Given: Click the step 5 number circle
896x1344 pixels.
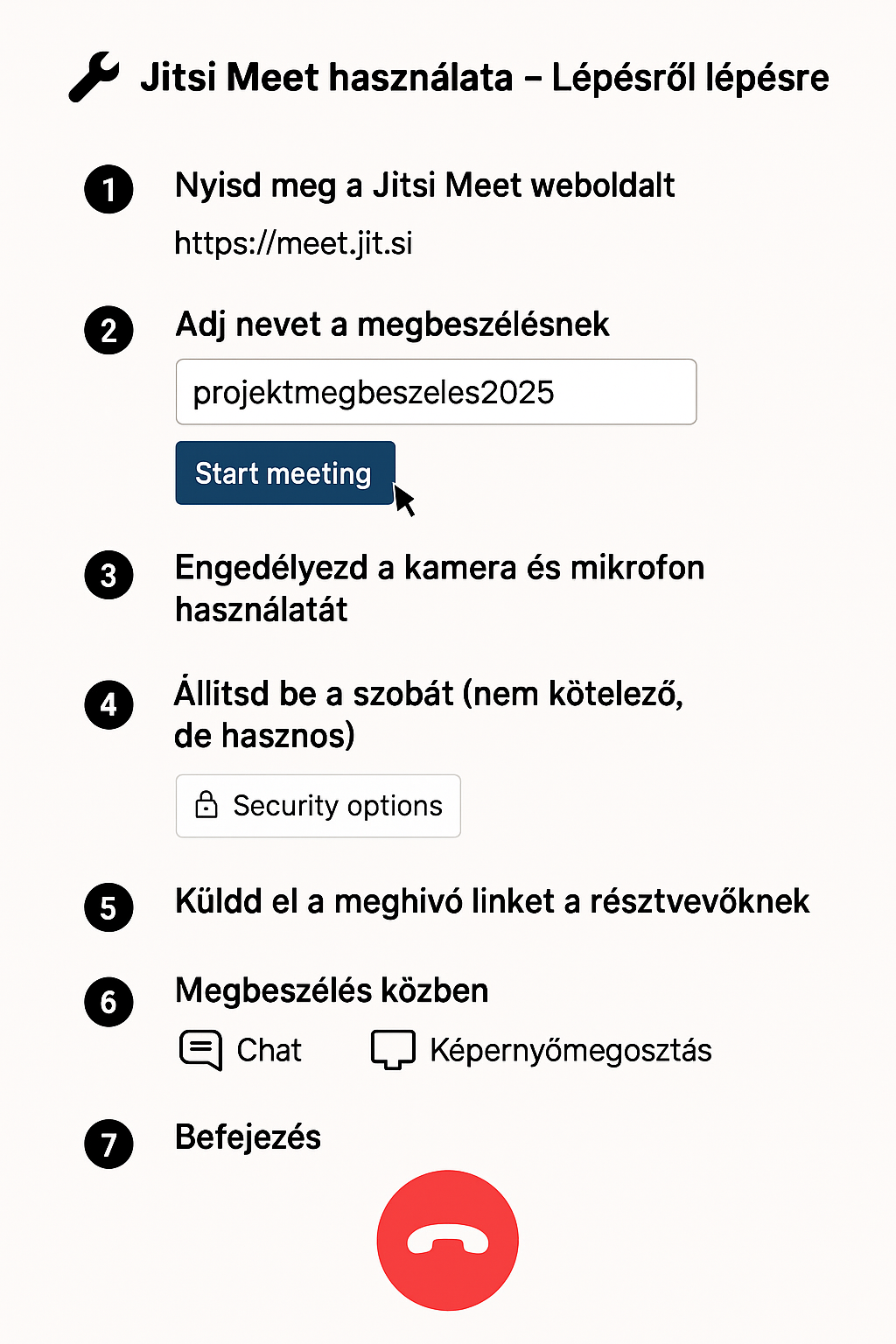Looking at the screenshot, I should 108,907.
